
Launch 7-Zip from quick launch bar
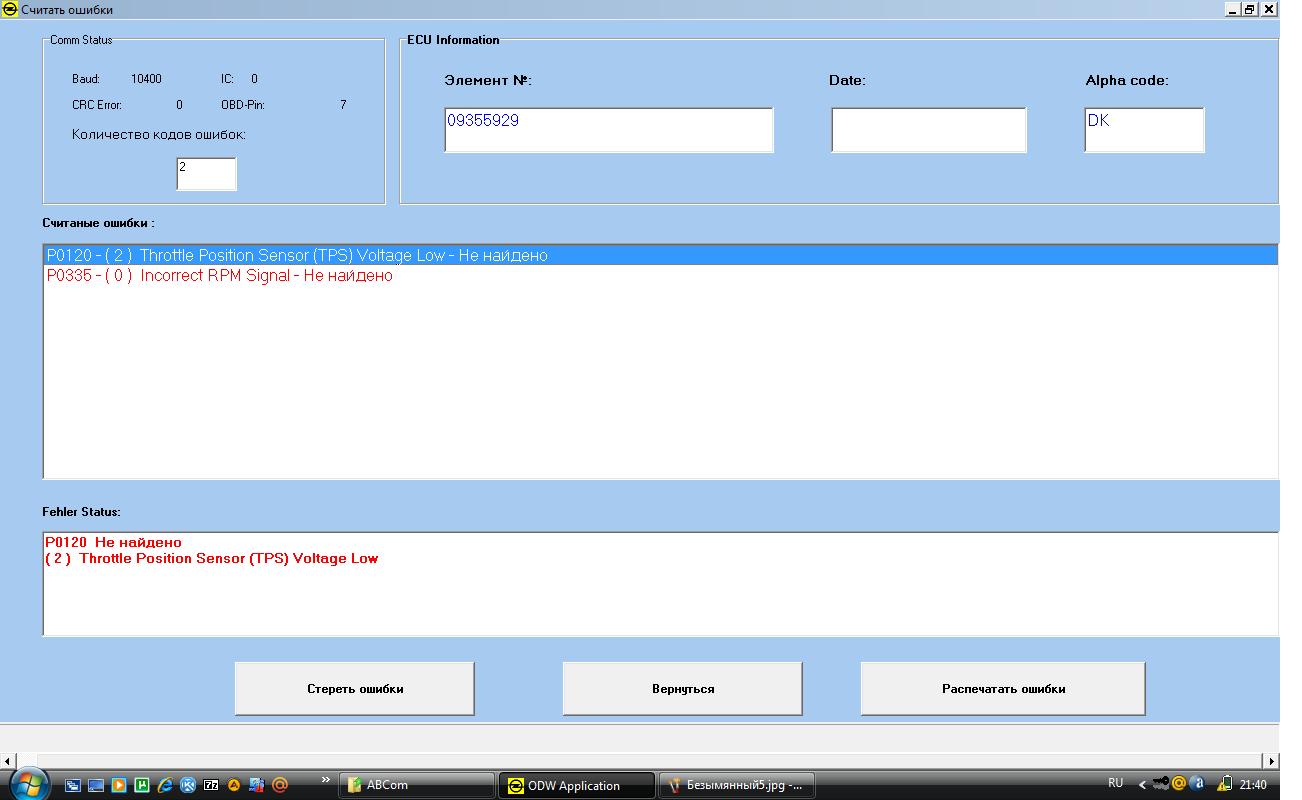pyautogui.click(x=211, y=785)
